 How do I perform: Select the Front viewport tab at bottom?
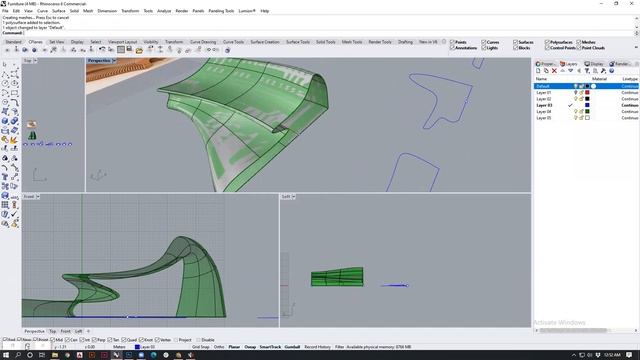click(65, 331)
